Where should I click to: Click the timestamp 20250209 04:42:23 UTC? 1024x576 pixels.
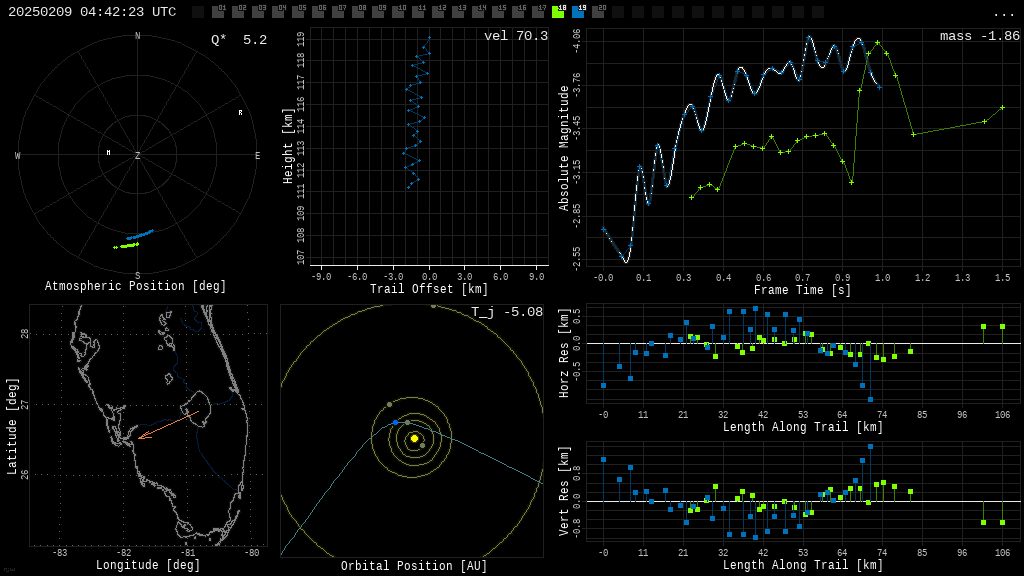pyautogui.click(x=92, y=12)
